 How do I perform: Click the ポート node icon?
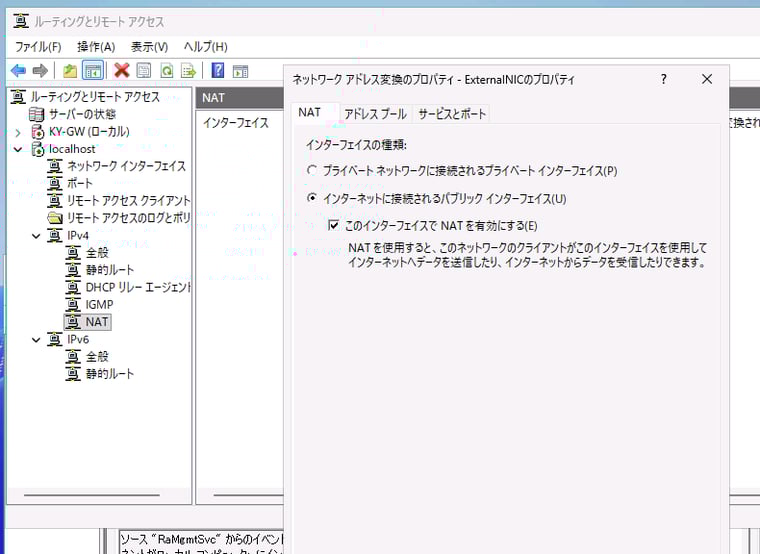pos(55,184)
